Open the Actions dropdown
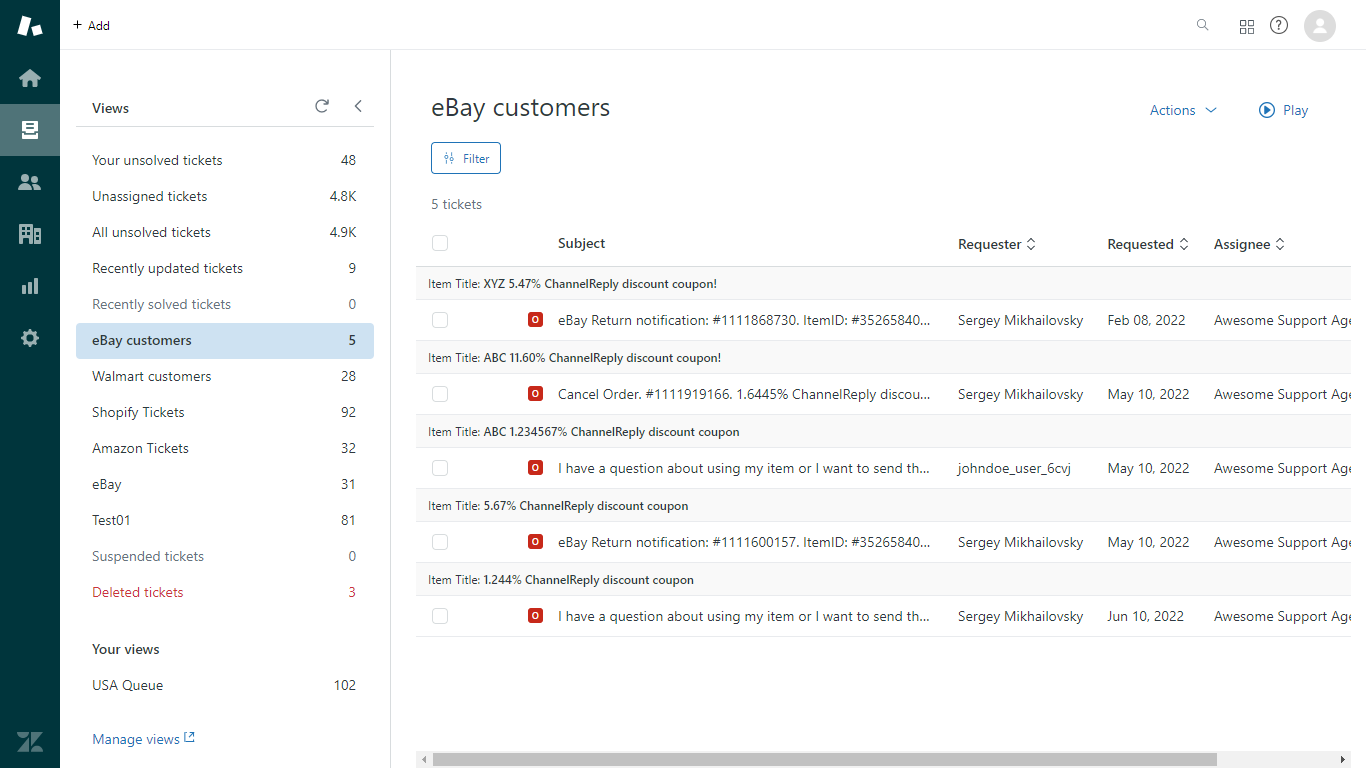Viewport: 1366px width, 768px height. pos(1183,110)
